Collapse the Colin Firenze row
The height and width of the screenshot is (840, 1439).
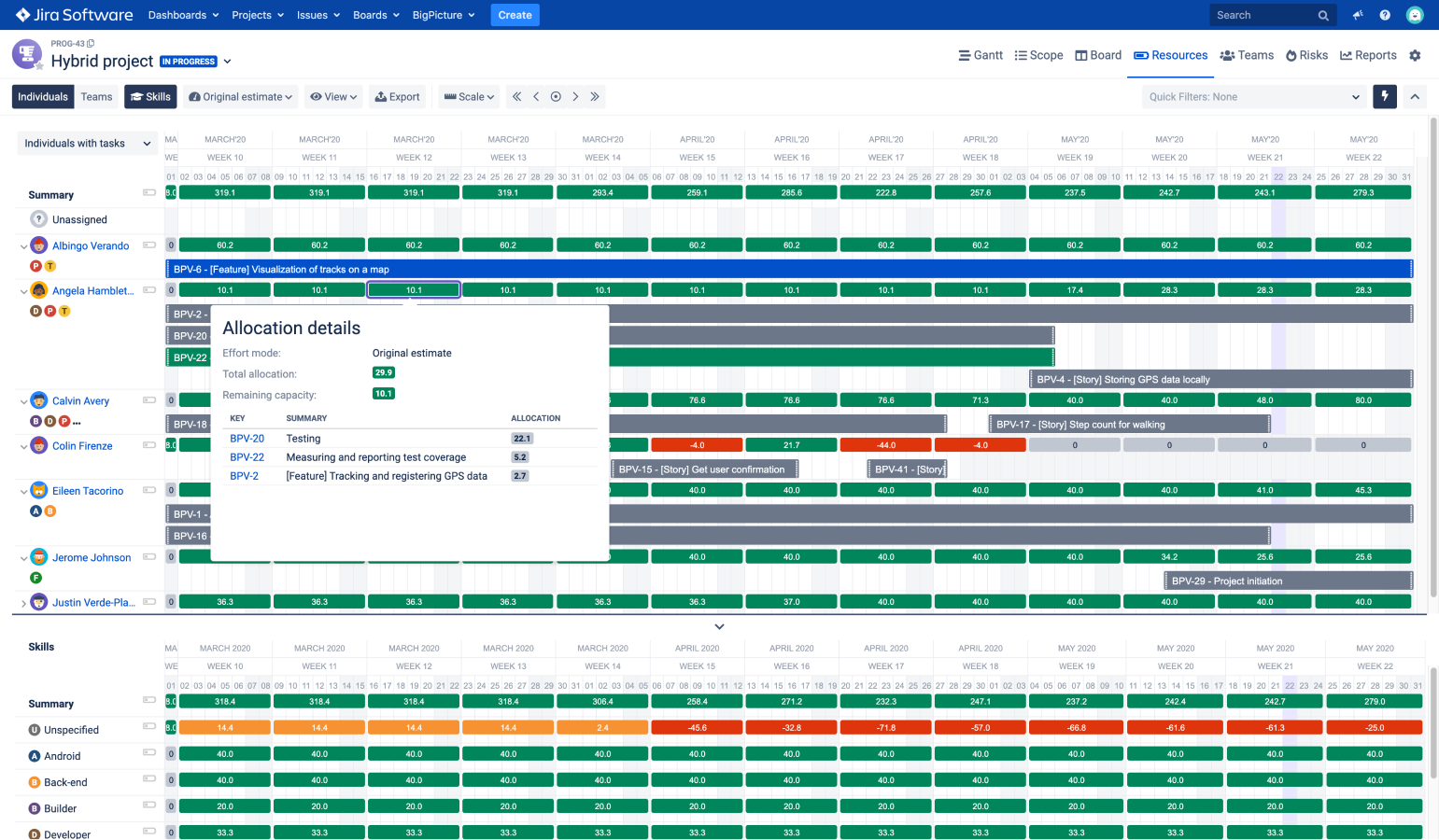[x=23, y=446]
